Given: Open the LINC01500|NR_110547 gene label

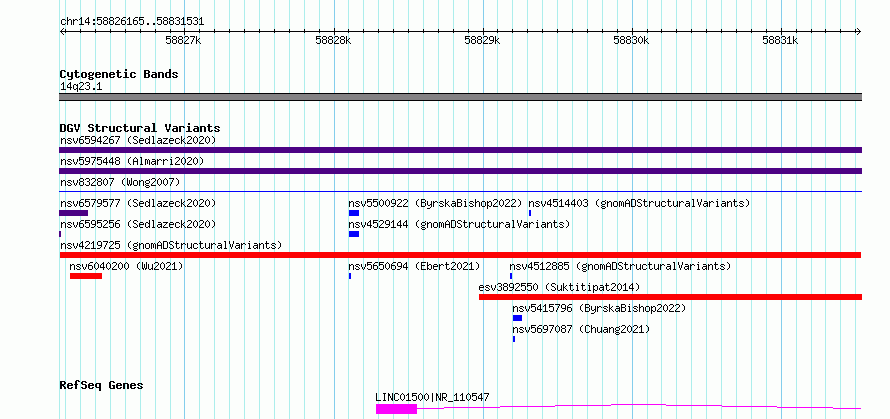Looking at the screenshot, I should [x=433, y=397].
